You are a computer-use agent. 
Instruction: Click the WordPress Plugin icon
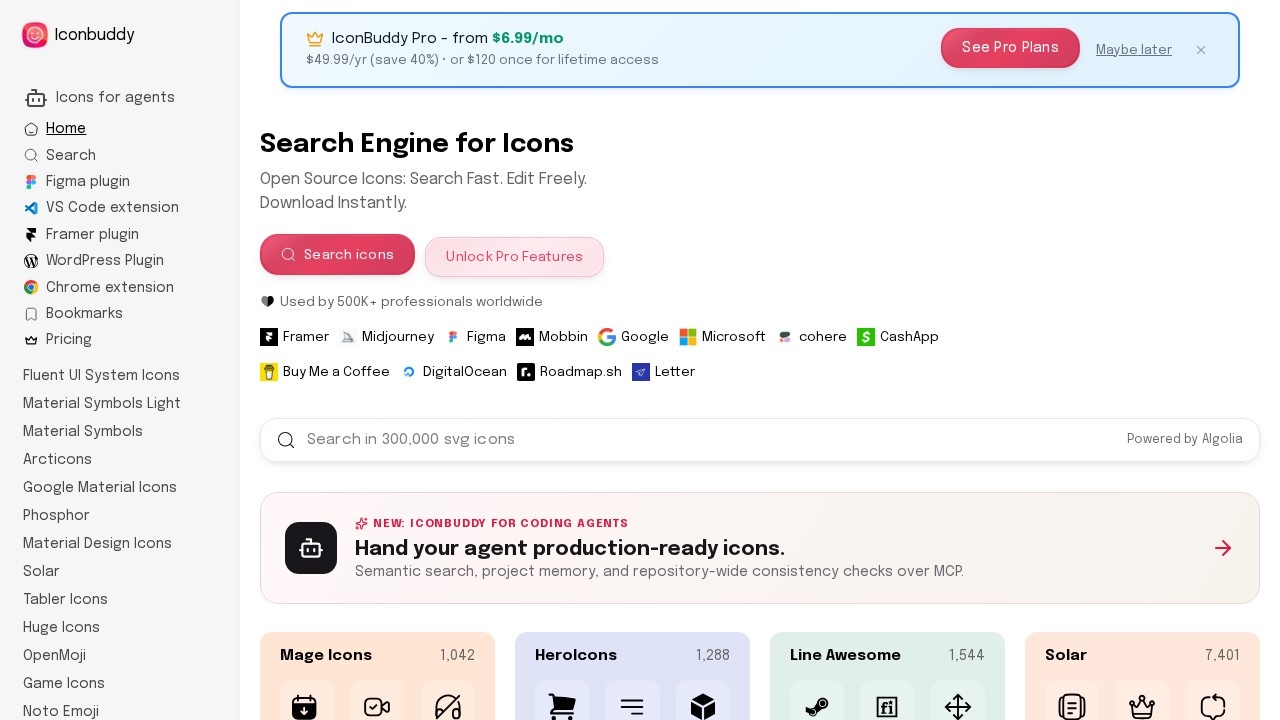[x=31, y=261]
